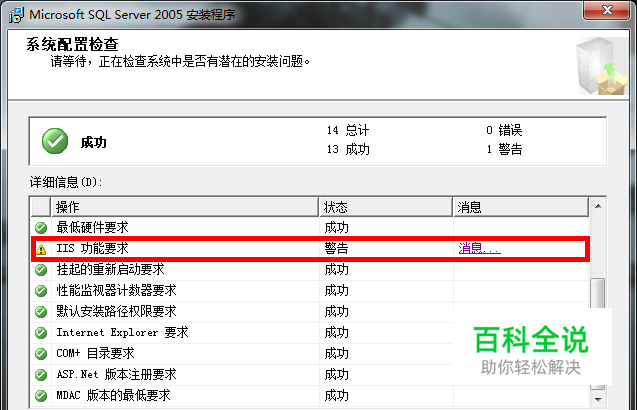
Task: Click the success icon beside 默认安装路径权限要求
Action: click(x=41, y=312)
